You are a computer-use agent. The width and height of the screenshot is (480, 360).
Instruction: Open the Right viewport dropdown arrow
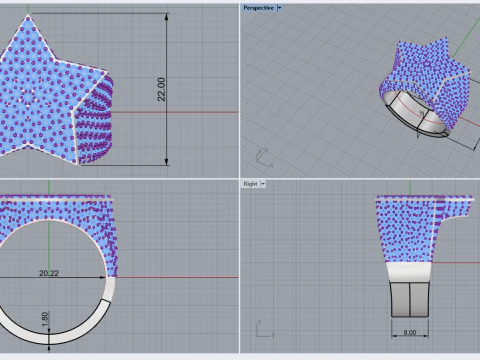click(x=263, y=184)
